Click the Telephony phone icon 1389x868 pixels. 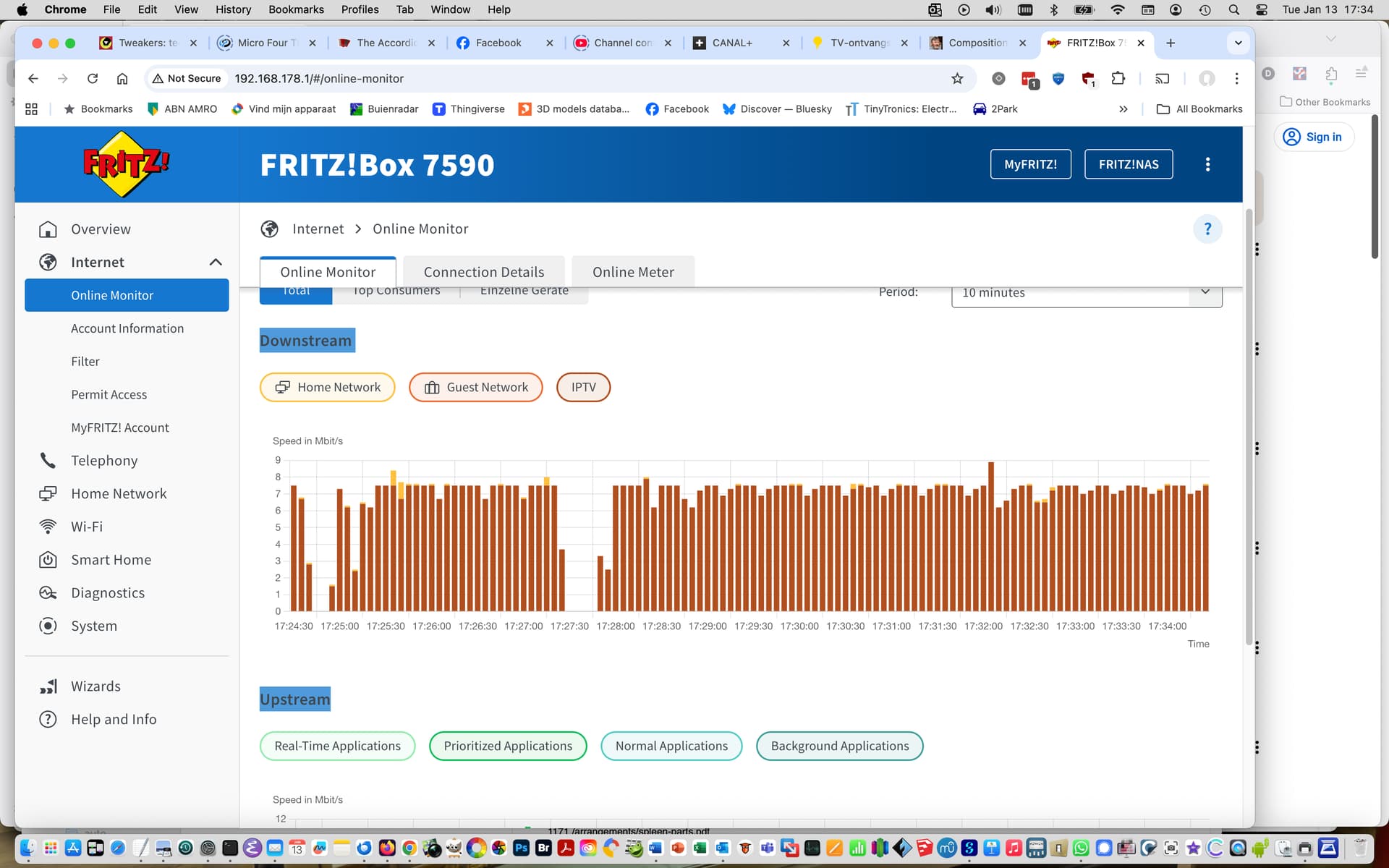[48, 461]
